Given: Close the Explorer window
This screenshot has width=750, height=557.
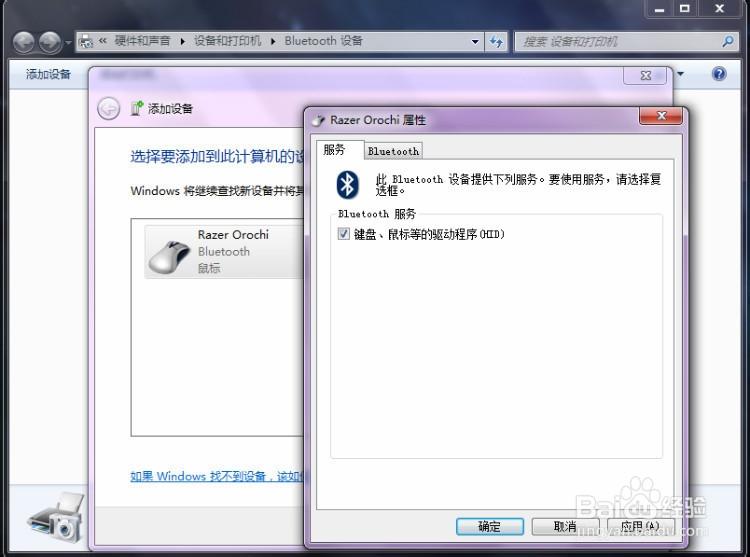Looking at the screenshot, I should pyautogui.click(x=719, y=9).
